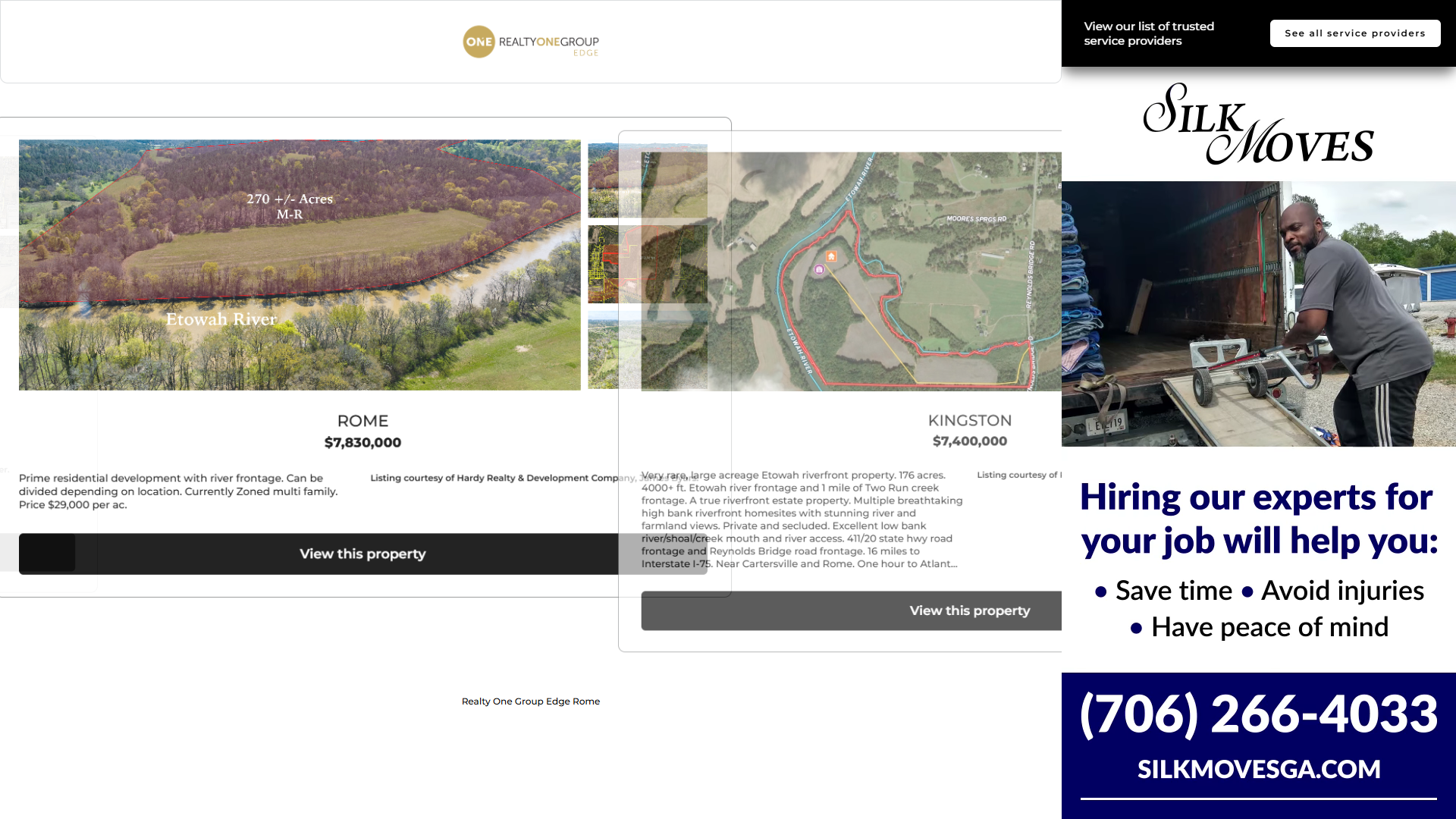Viewport: 1456px width, 819px height.
Task: Click the KINGSTON listing title
Action: [969, 420]
